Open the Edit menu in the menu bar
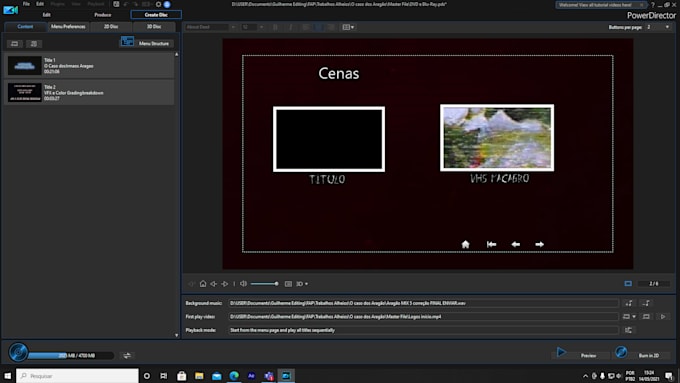Image resolution: width=680 pixels, height=383 pixels. click(40, 4)
